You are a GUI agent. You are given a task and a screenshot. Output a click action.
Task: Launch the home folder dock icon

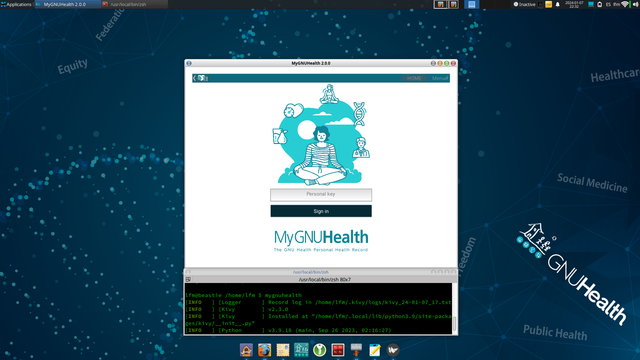tap(246, 350)
